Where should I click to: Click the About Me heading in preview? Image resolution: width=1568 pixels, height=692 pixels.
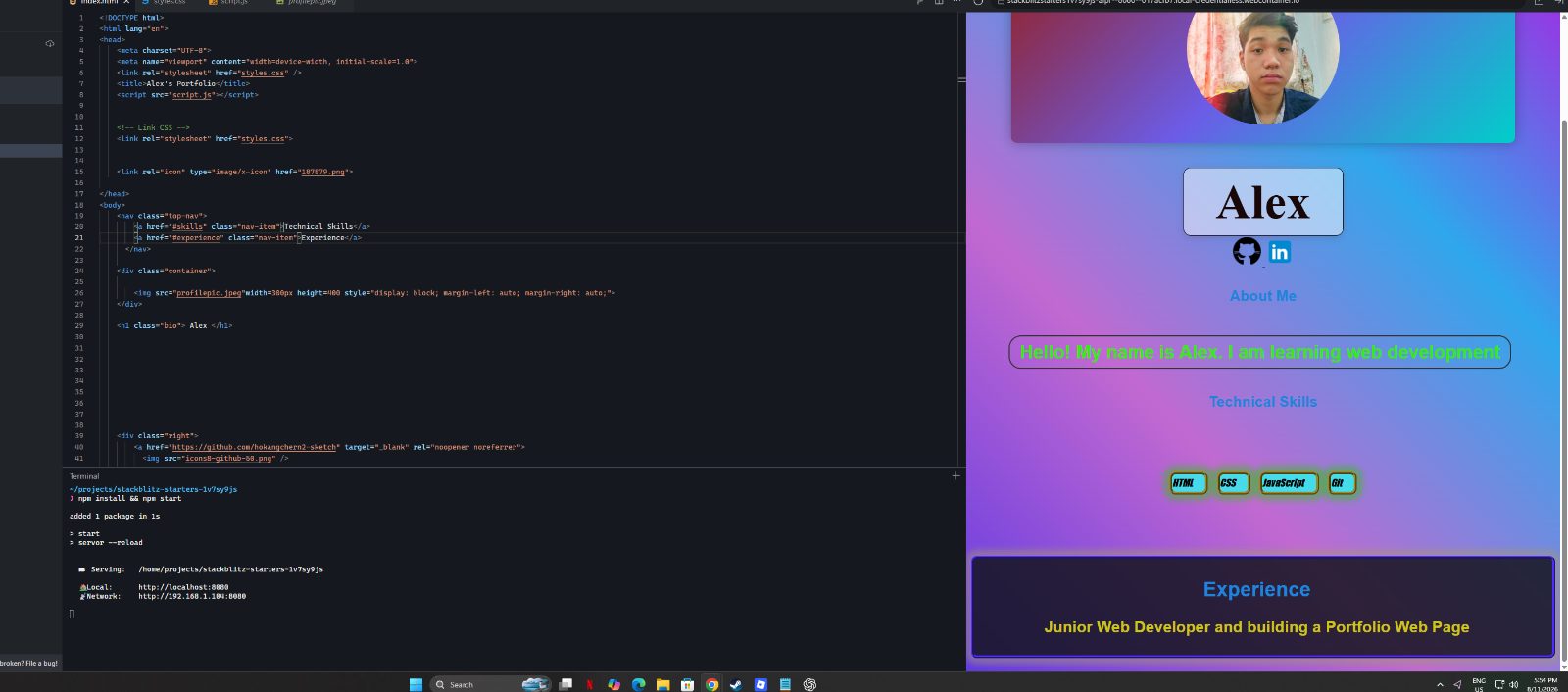pos(1262,296)
